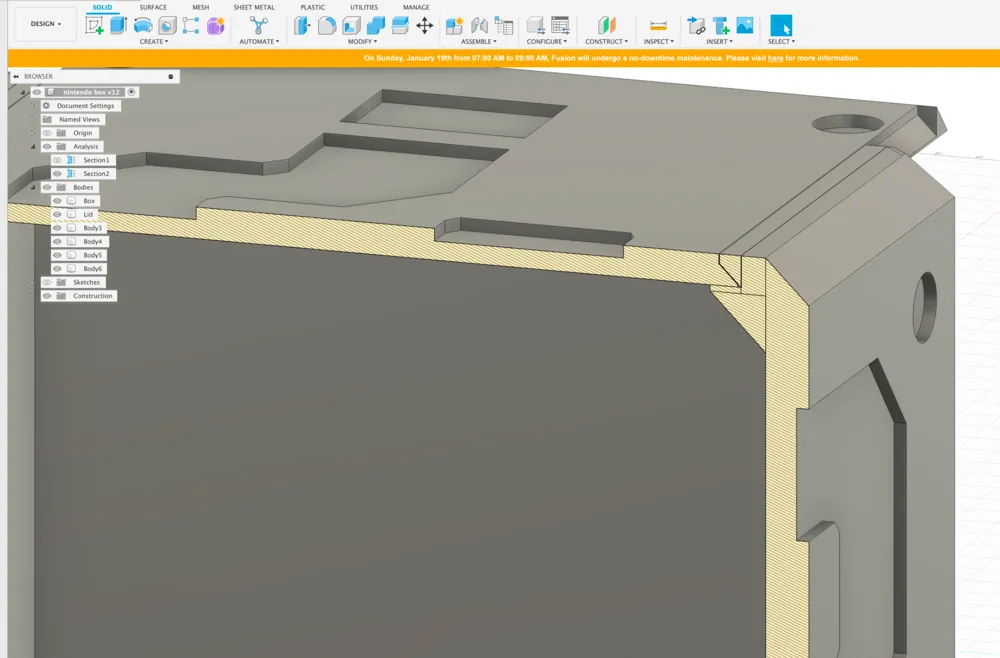Activate the Hole tool
The width and height of the screenshot is (1000, 658).
[x=167, y=26]
